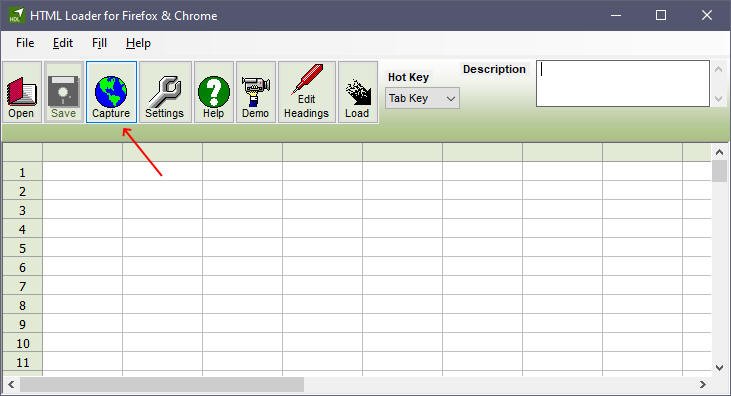Expand the Hot Key dropdown showing Tab Key
This screenshot has width=731, height=396.
click(422, 98)
